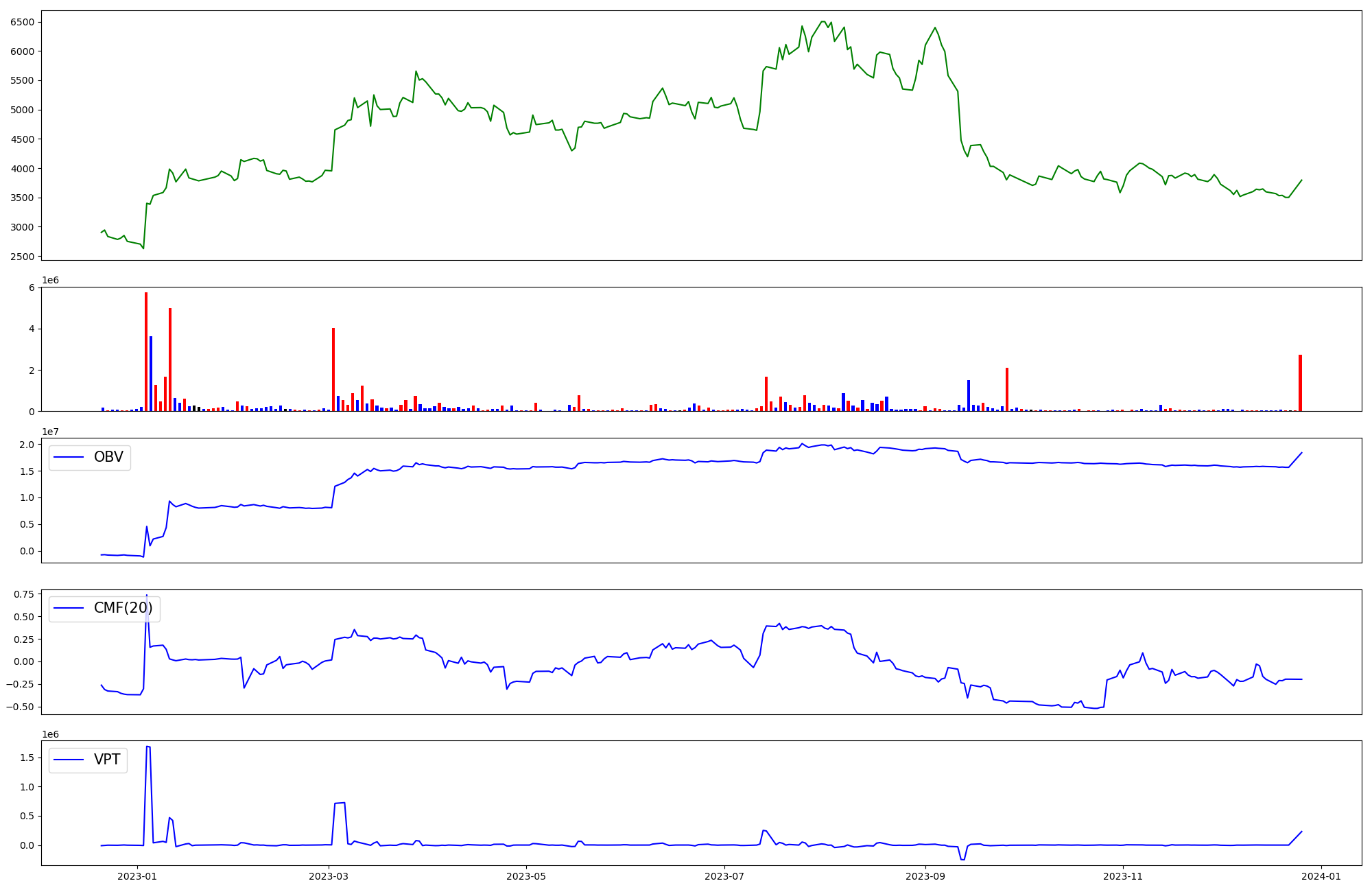Click the CMF(20) legend label
1372x892 pixels.
(123, 609)
